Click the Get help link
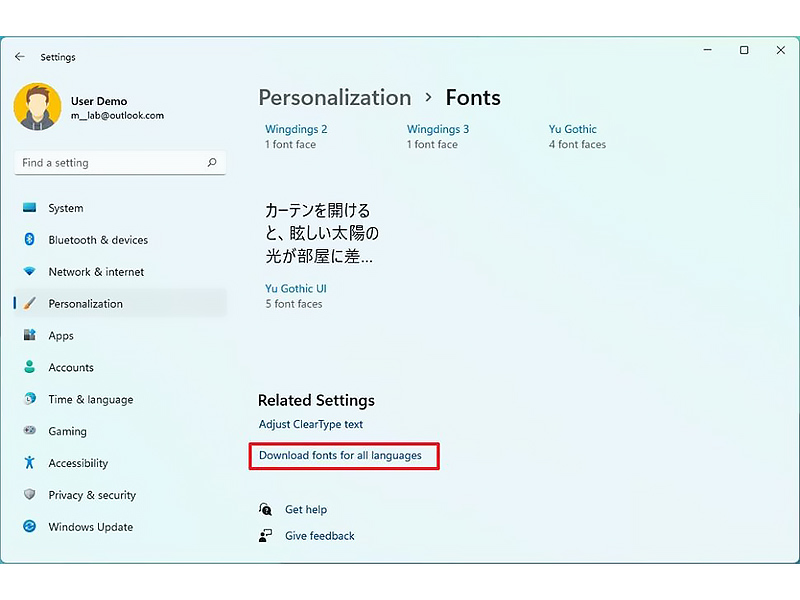This screenshot has width=800, height=600. coord(306,509)
